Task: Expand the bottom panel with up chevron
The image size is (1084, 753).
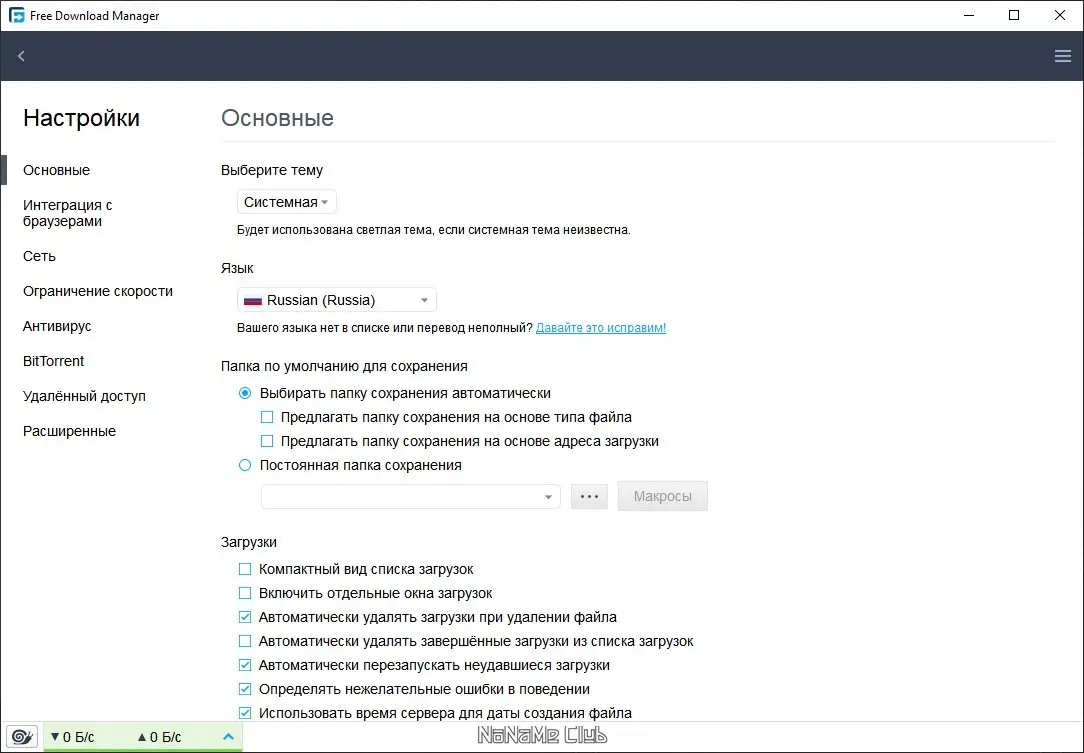Action: (228, 736)
